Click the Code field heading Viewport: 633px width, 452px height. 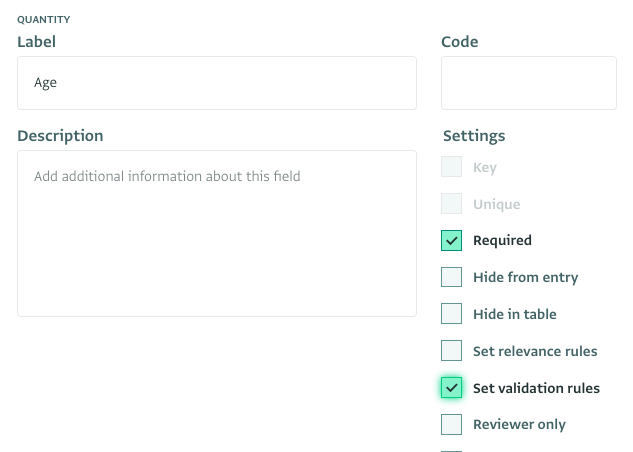[x=459, y=42]
